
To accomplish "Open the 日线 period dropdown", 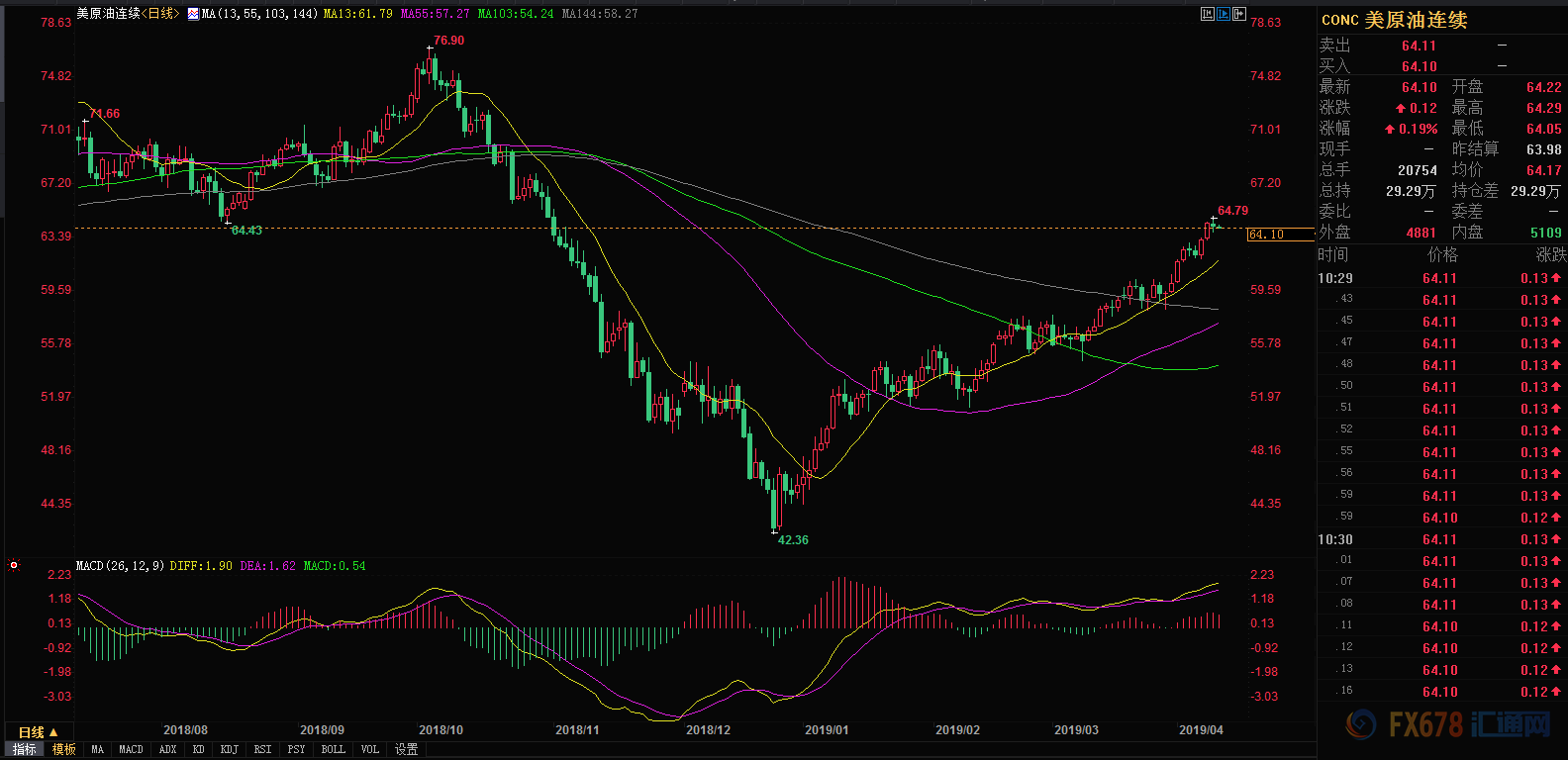I will pyautogui.click(x=39, y=732).
